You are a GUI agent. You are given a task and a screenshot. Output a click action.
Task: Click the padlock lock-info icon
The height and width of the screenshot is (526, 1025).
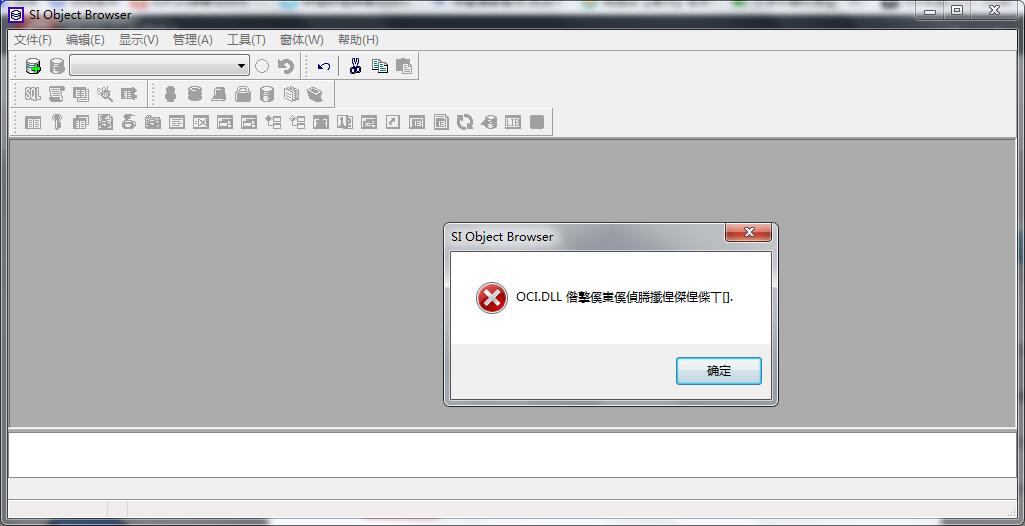(x=243, y=94)
